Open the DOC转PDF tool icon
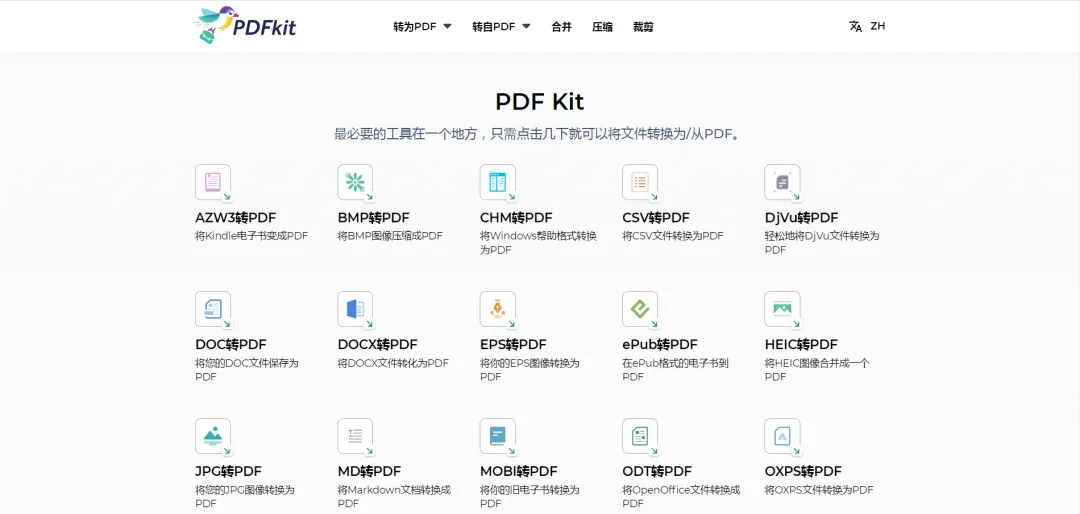This screenshot has height=514, width=1080. [x=213, y=309]
